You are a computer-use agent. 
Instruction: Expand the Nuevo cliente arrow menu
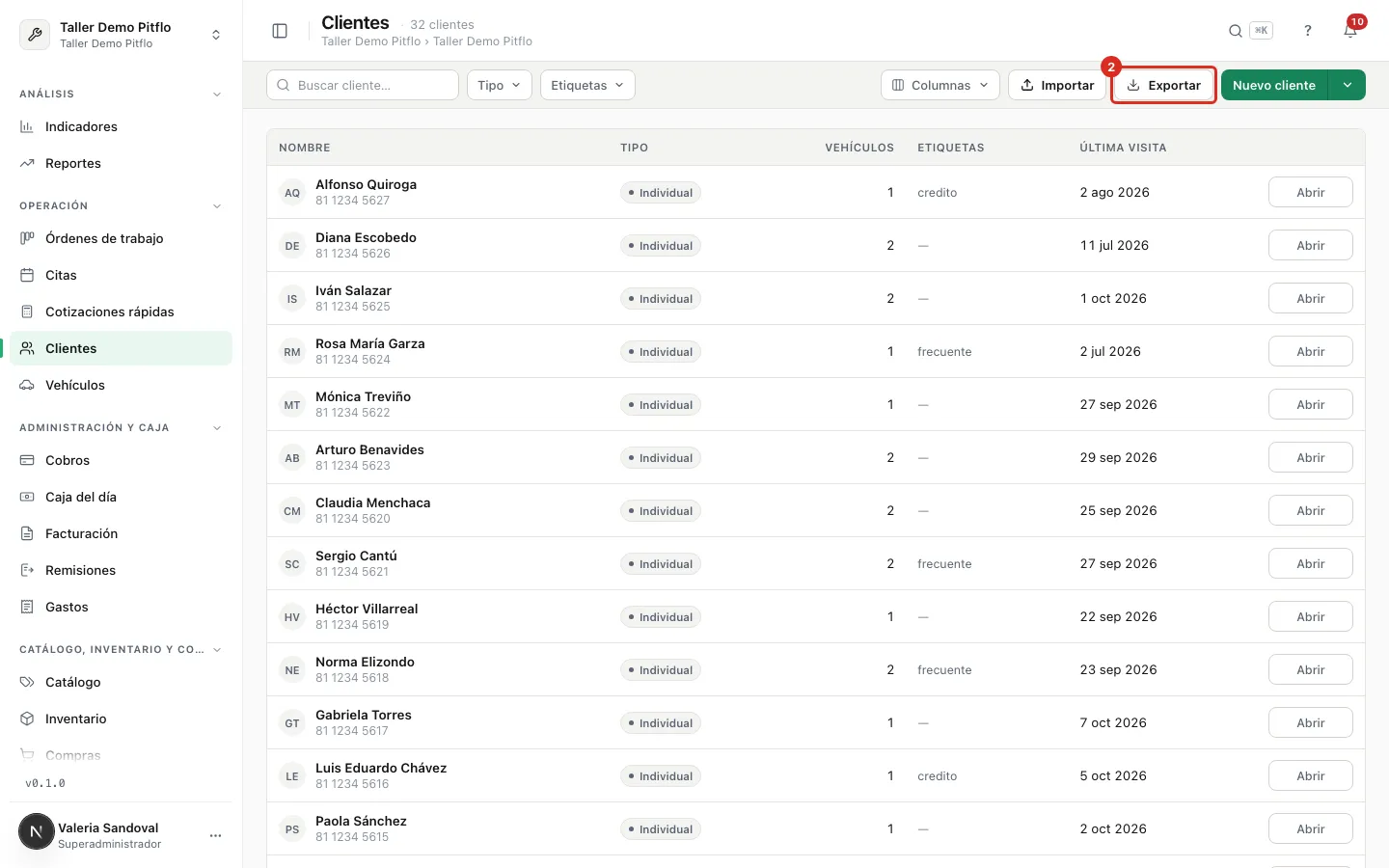tap(1348, 85)
